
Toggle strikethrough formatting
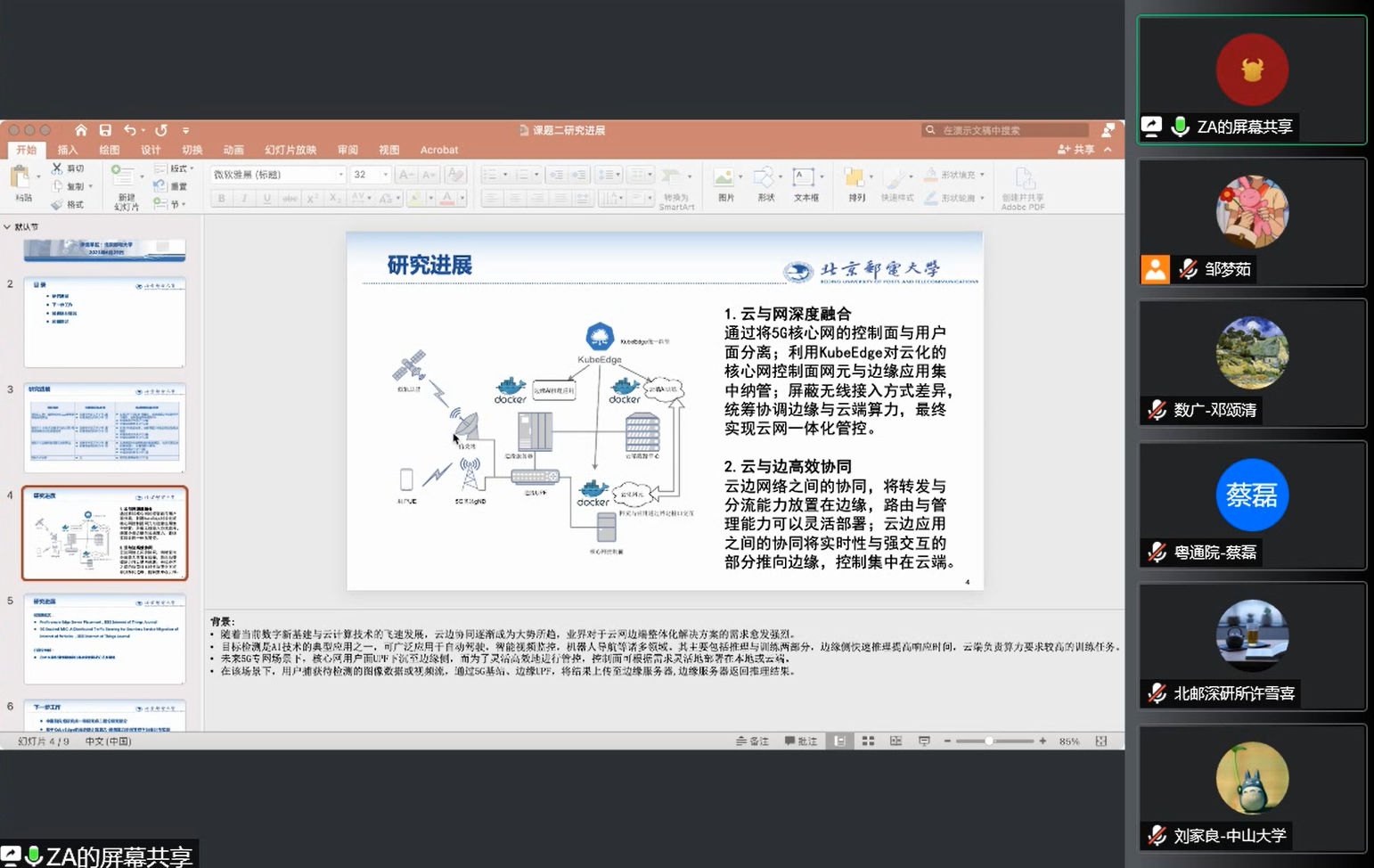pyautogui.click(x=290, y=198)
